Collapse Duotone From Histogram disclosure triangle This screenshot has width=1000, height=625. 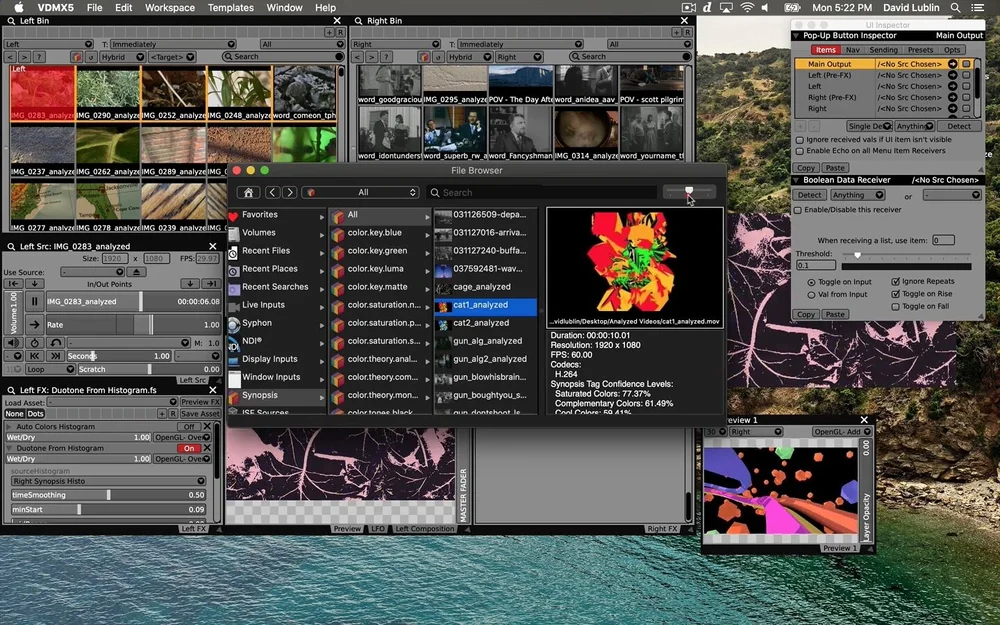click(x=9, y=448)
